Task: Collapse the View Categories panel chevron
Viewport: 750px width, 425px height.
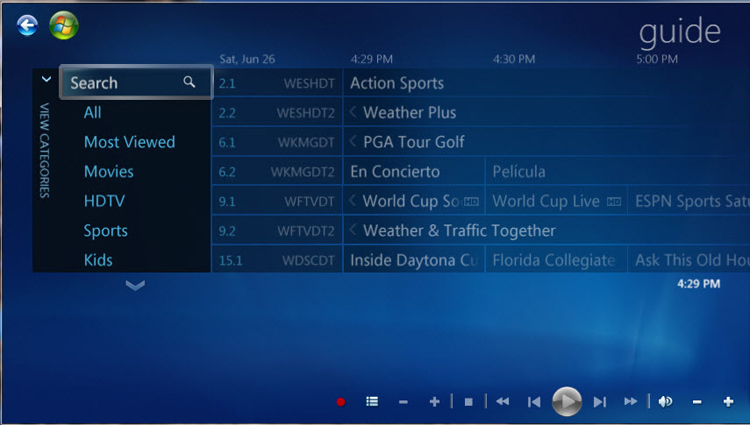Action: [x=46, y=78]
